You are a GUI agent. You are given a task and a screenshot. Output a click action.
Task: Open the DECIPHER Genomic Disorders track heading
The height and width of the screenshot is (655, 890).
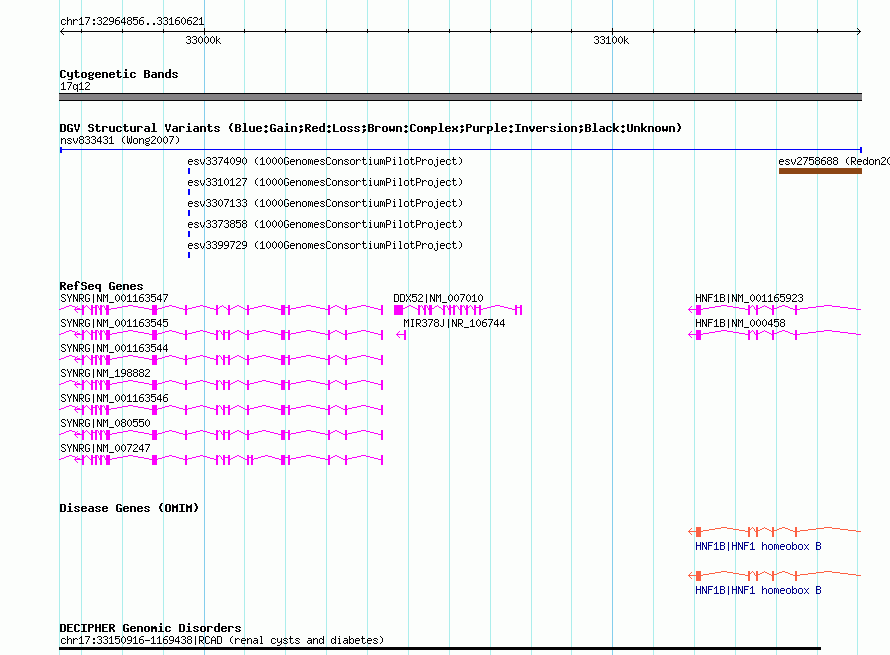[150, 628]
